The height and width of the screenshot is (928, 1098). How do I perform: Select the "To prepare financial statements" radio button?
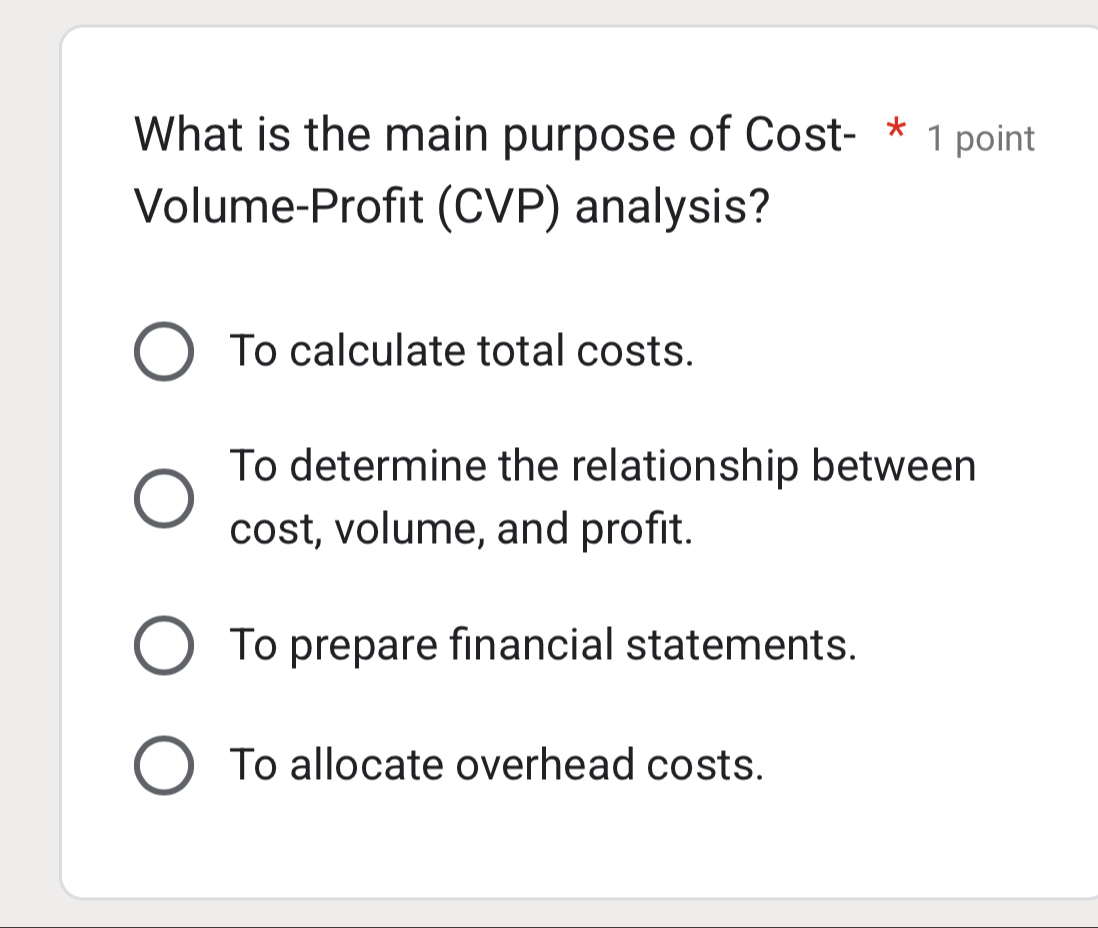click(164, 646)
